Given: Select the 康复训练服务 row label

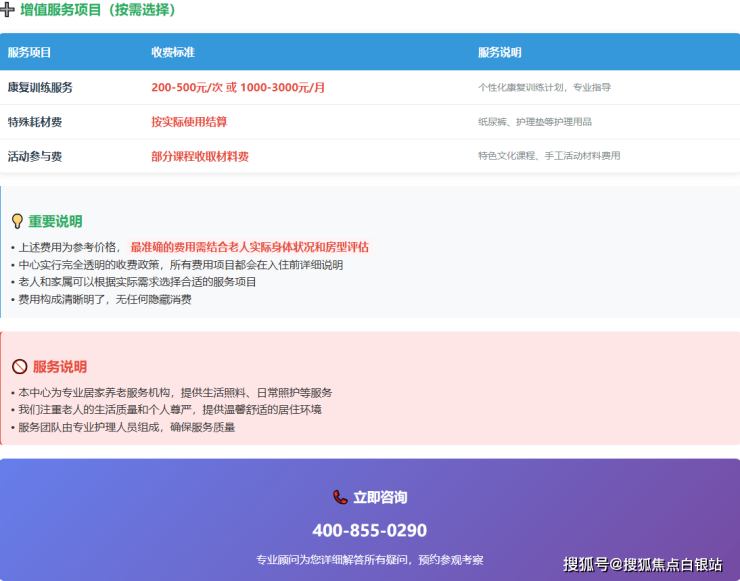Looking at the screenshot, I should click(40, 87).
